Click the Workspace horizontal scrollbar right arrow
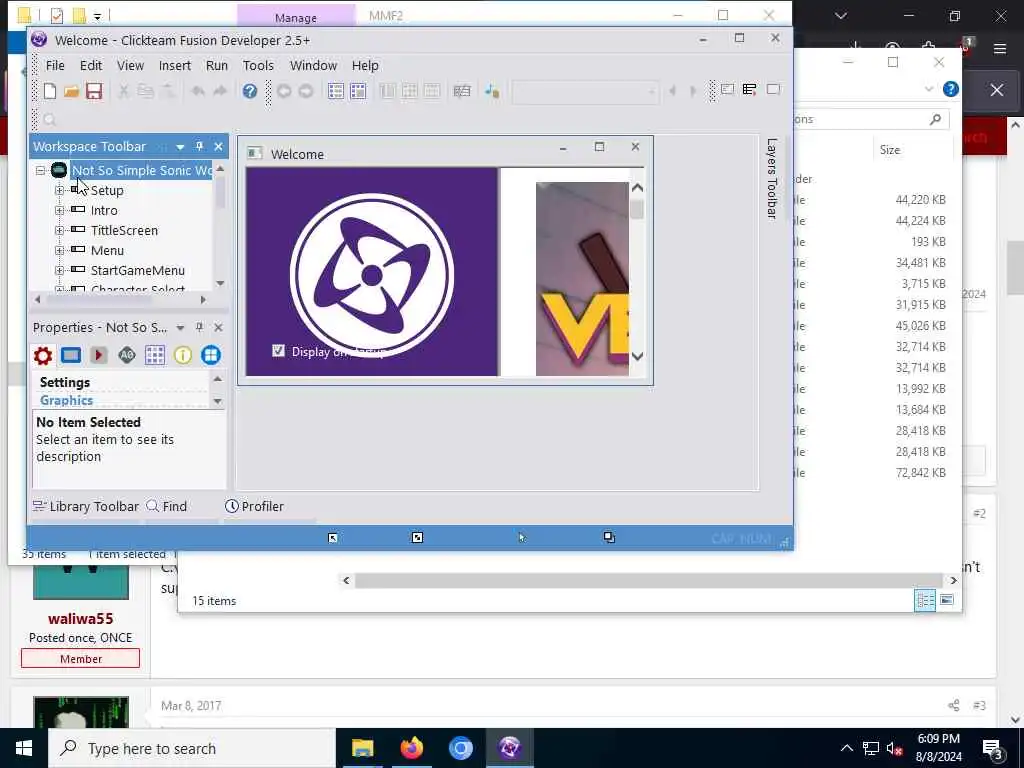 (203, 300)
